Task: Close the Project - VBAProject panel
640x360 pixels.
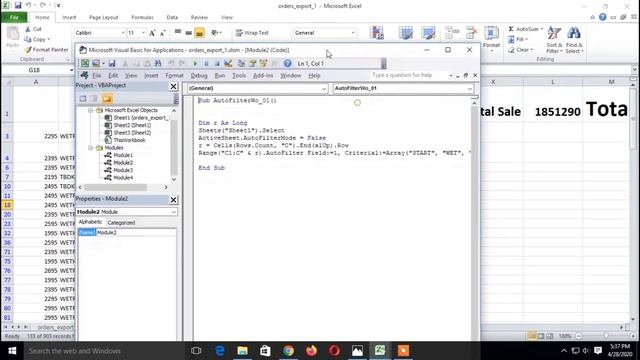Action: (x=173, y=86)
